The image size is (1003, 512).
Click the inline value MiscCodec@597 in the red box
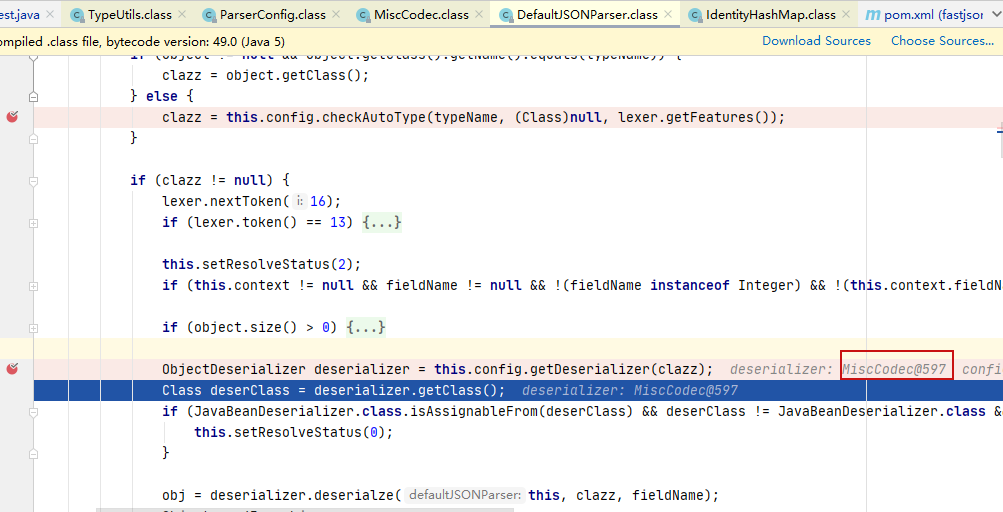(894, 369)
